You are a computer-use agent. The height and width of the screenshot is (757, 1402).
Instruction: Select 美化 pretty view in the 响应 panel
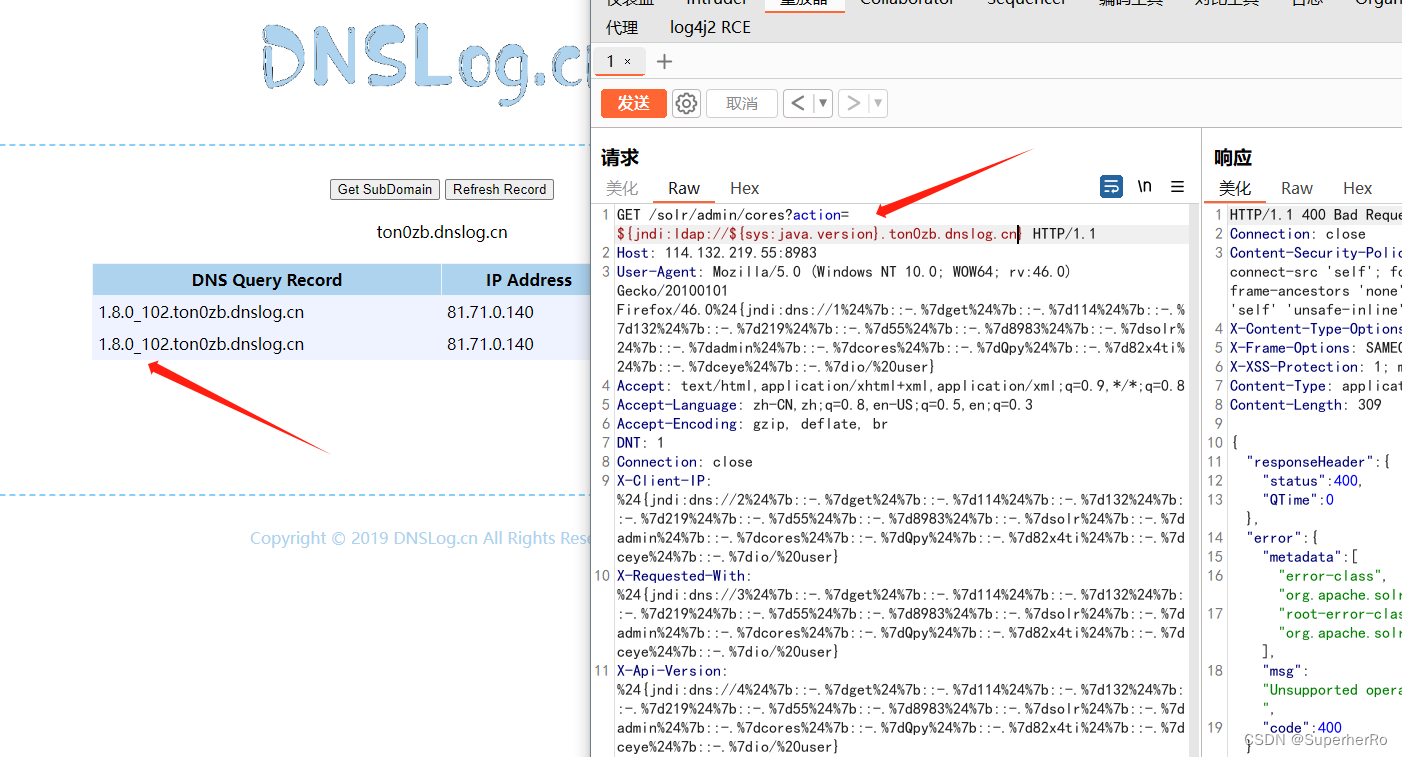tap(1235, 188)
